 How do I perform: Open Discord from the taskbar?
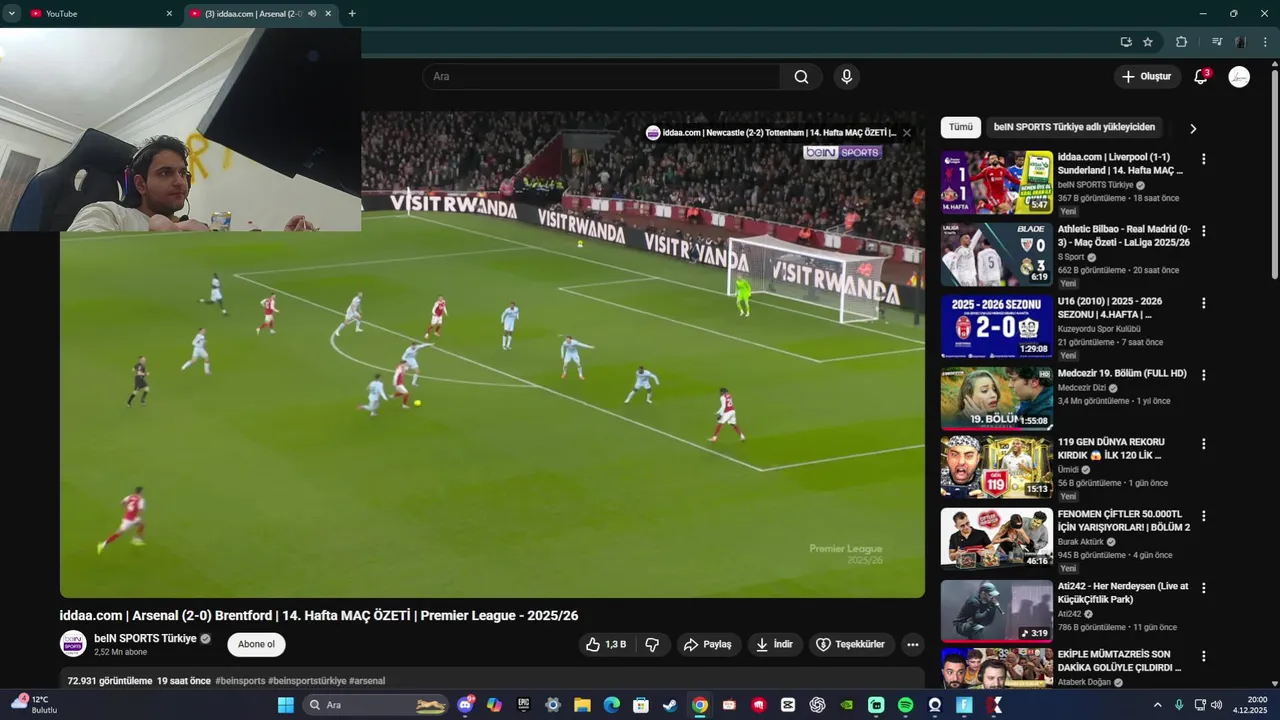[465, 705]
